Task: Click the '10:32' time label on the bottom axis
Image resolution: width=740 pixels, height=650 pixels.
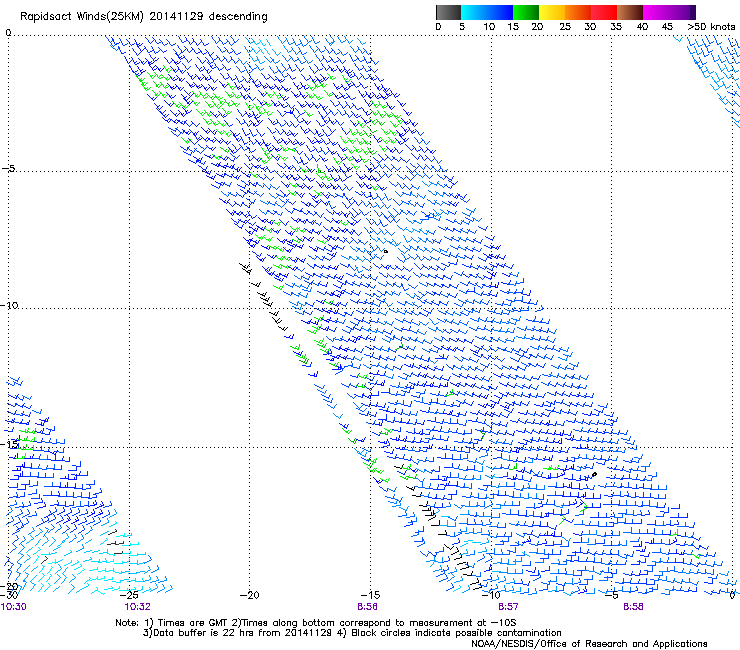Action: click(137, 607)
